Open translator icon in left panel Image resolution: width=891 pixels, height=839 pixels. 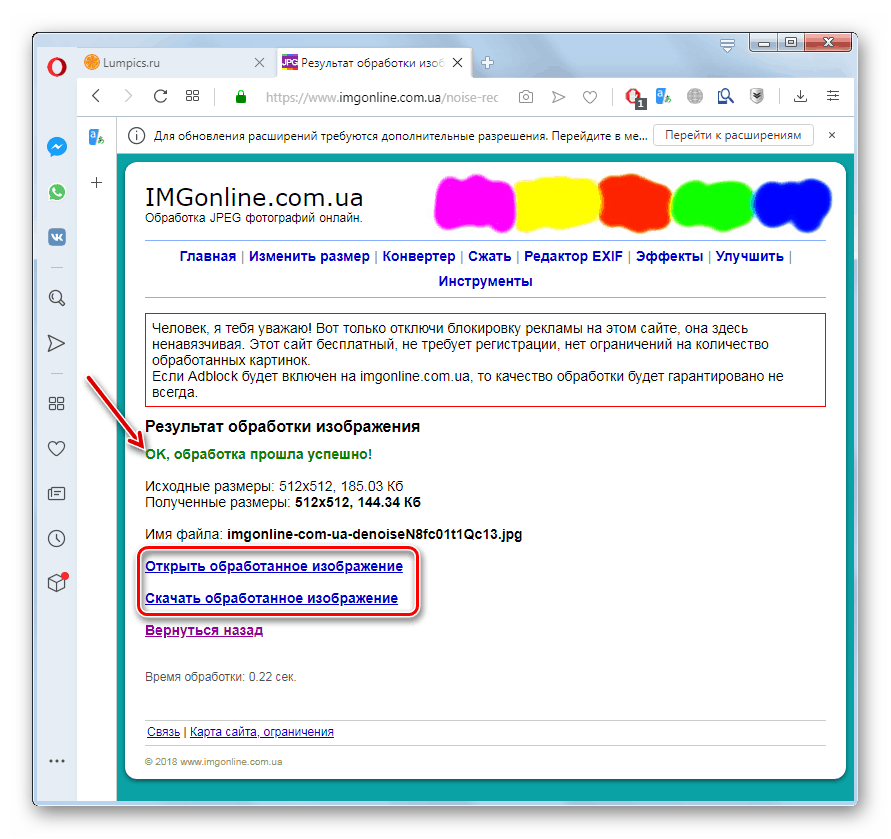pos(97,137)
